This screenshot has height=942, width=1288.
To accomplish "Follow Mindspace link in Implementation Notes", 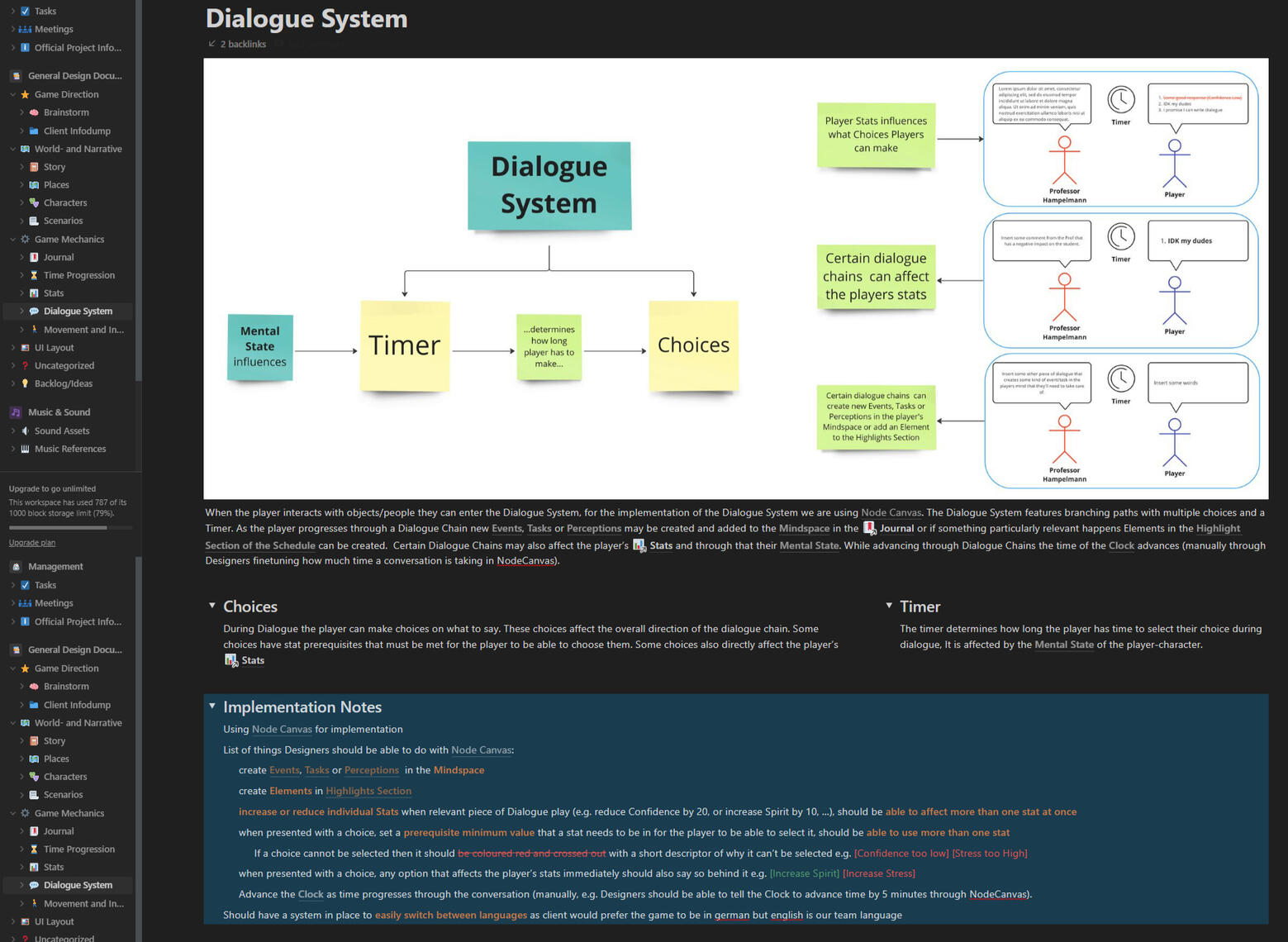I will tap(459, 770).
